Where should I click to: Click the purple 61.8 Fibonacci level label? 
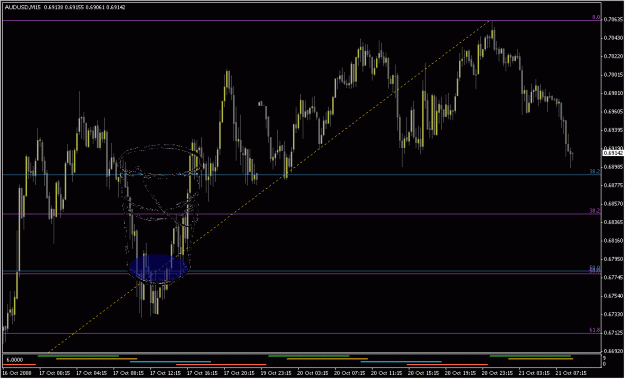(x=595, y=330)
